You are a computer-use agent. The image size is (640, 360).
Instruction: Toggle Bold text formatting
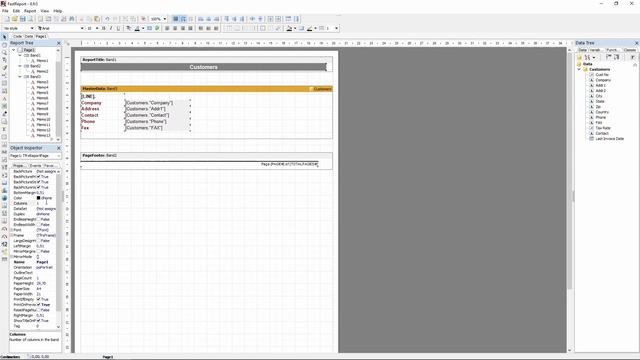tap(103, 28)
